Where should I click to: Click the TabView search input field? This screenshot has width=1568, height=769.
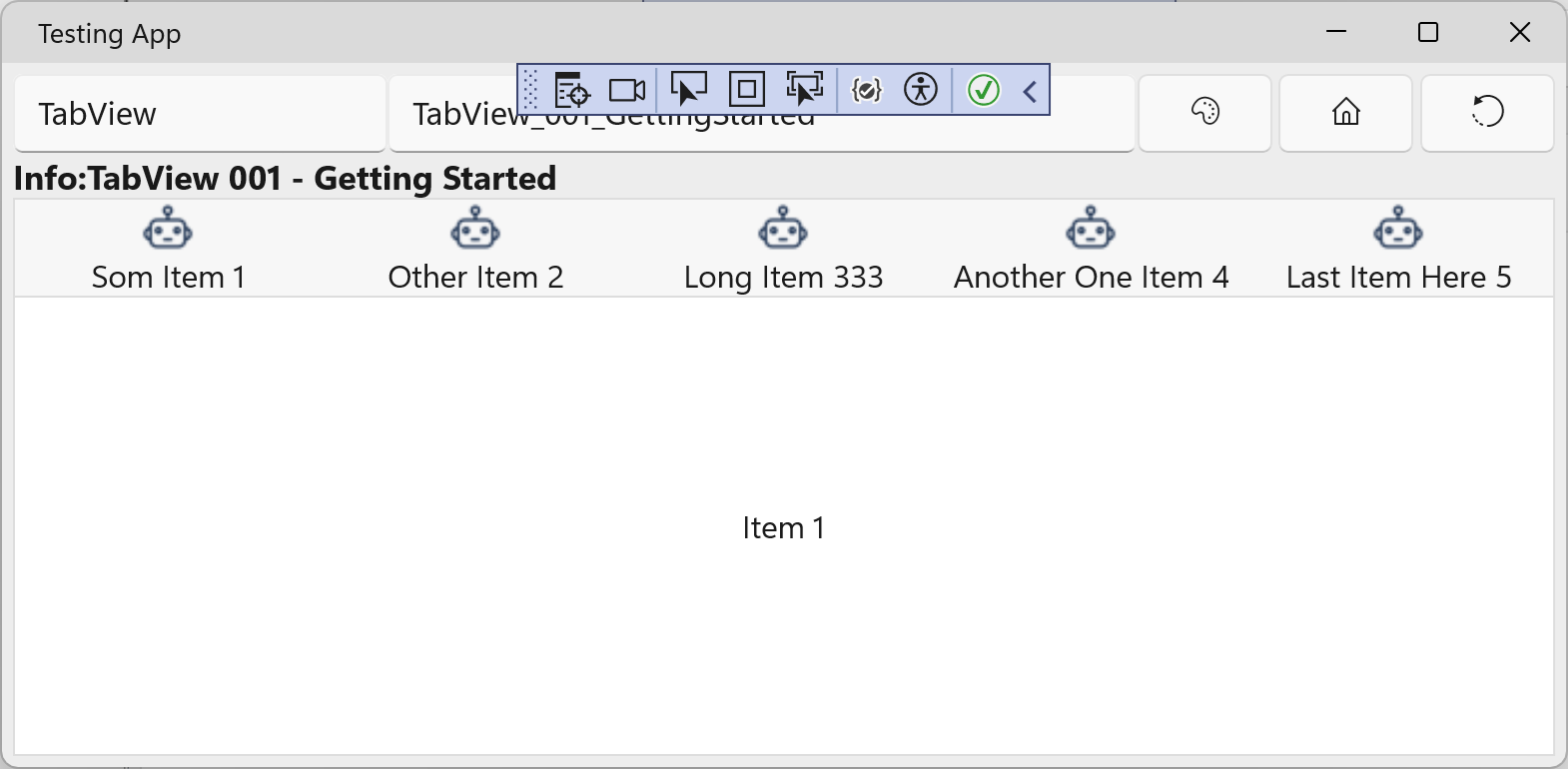tap(199, 113)
